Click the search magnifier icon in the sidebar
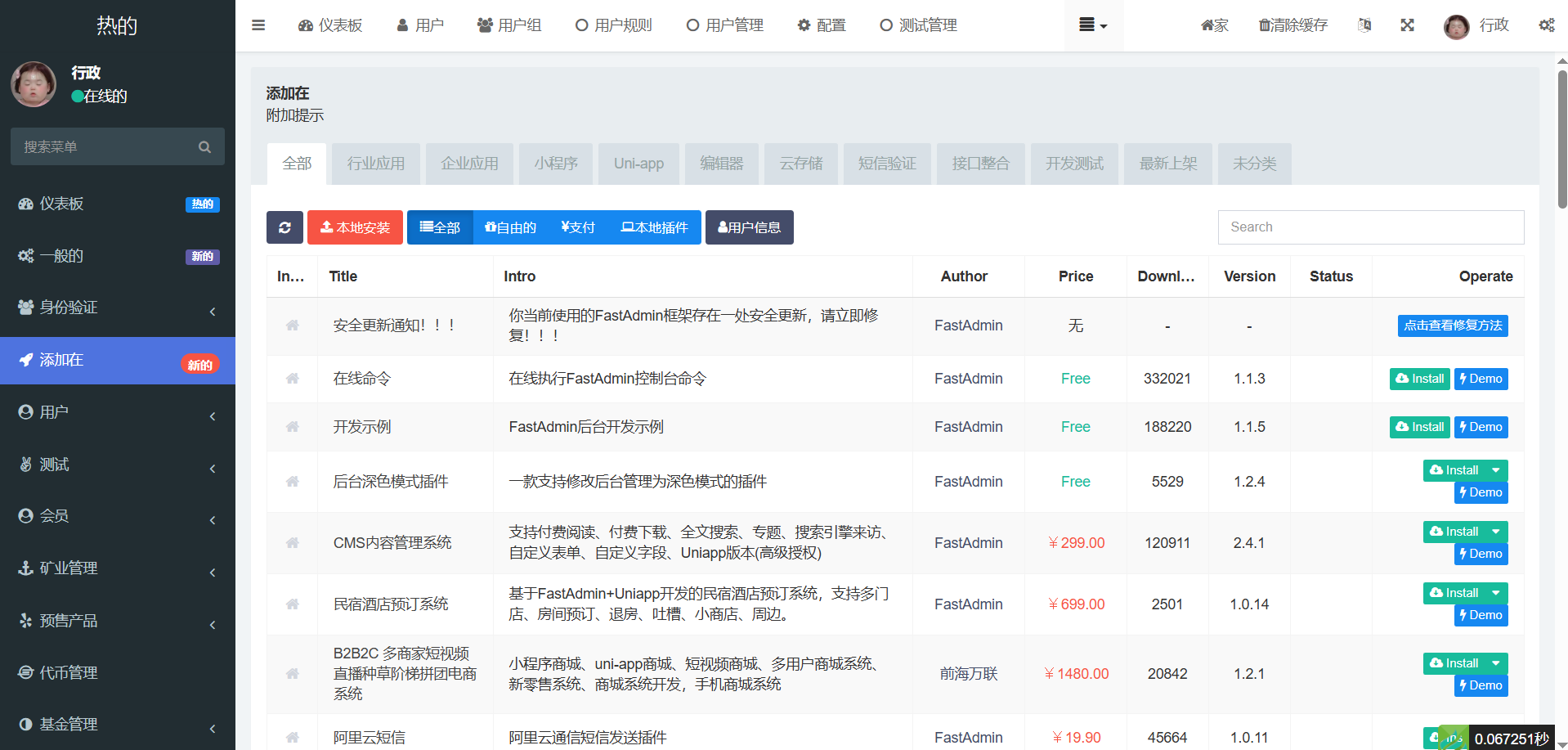The width and height of the screenshot is (1568, 750). pos(204,147)
